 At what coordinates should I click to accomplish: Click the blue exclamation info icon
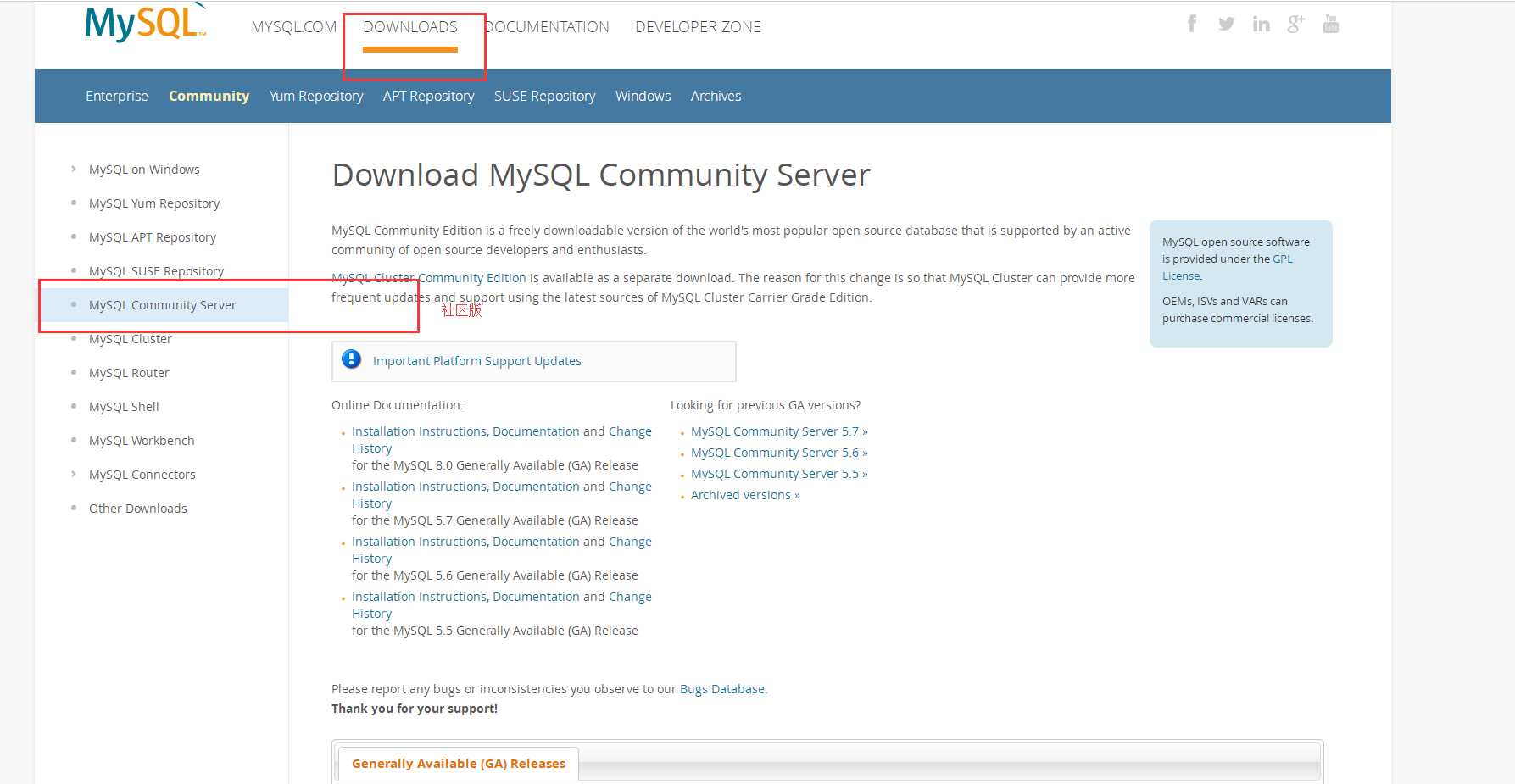click(351, 359)
